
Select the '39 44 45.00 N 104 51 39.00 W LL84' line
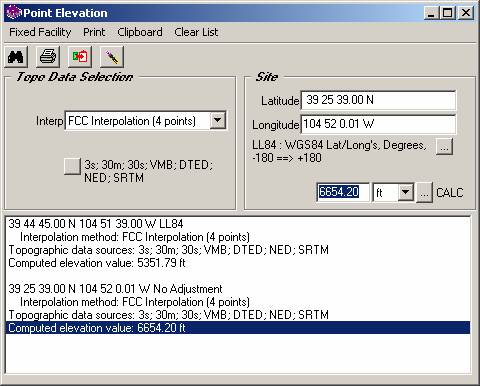point(96,224)
